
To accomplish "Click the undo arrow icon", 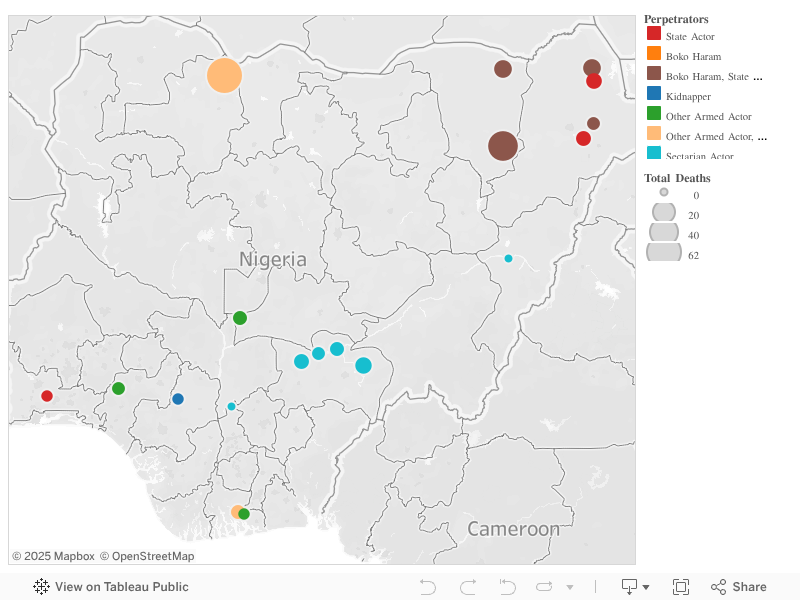I will tap(428, 587).
